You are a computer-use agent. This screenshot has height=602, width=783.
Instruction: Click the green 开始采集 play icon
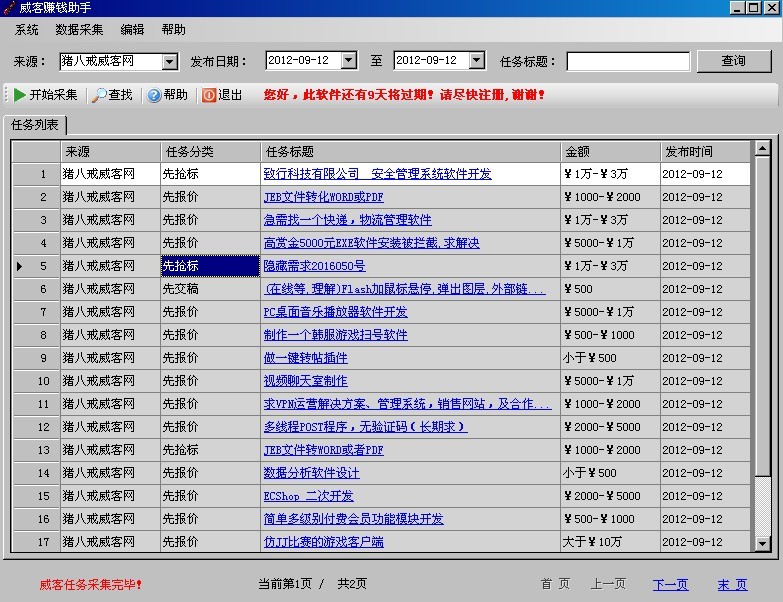pos(19,95)
